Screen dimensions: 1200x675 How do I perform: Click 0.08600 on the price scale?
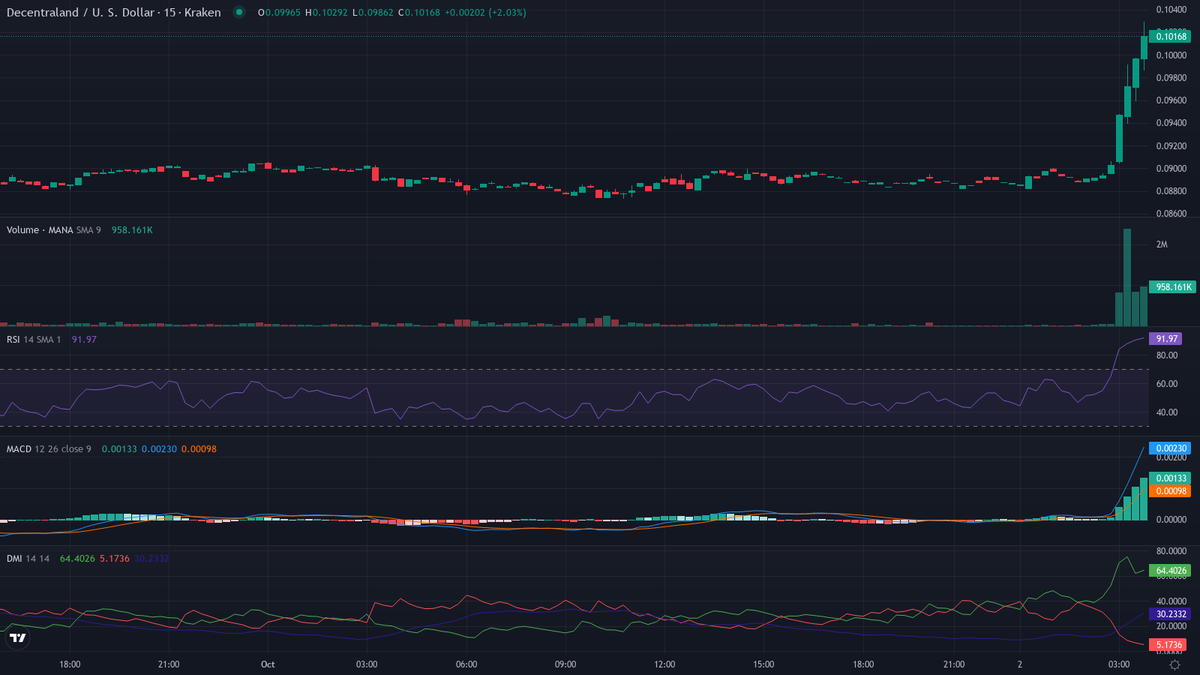tap(1171, 214)
